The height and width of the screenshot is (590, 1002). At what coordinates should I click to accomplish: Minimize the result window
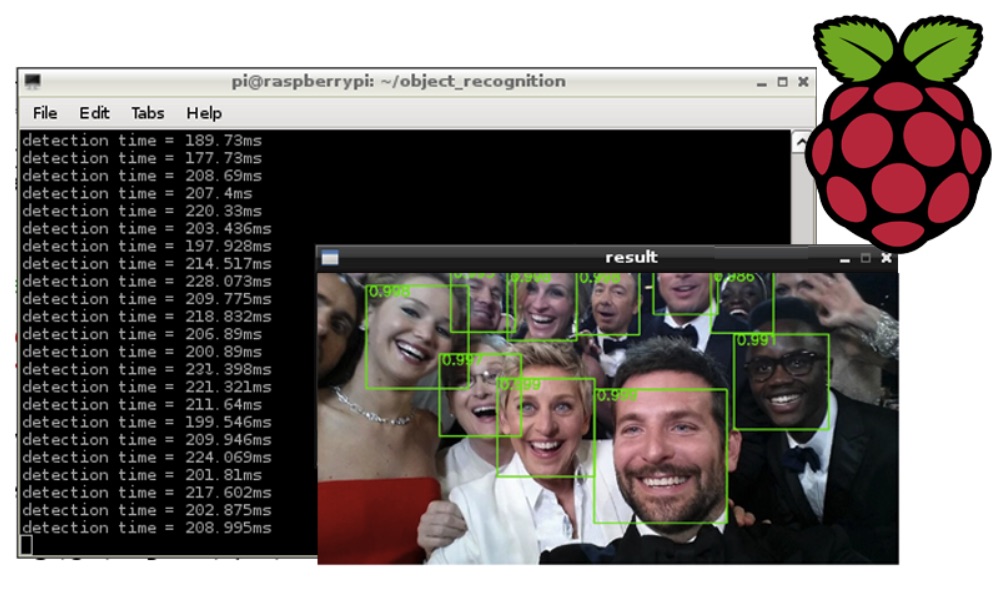[x=845, y=259]
